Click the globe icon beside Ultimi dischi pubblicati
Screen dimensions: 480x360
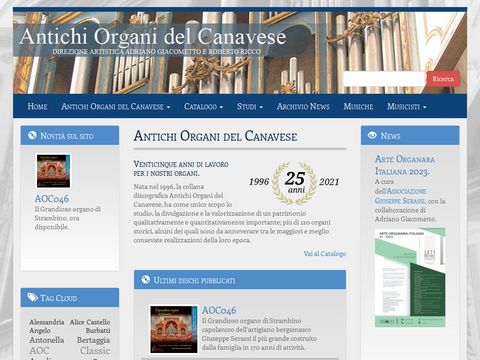146,280
